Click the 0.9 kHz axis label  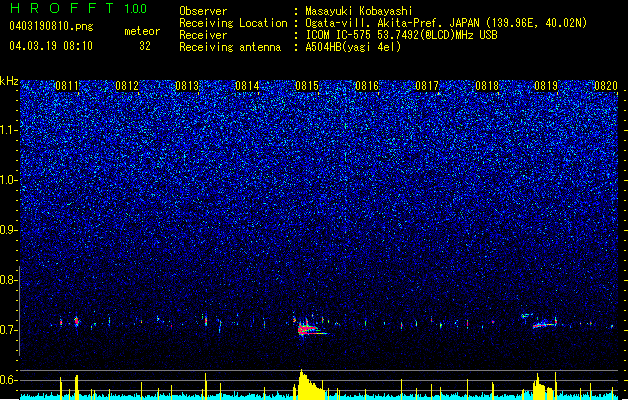click(9, 230)
